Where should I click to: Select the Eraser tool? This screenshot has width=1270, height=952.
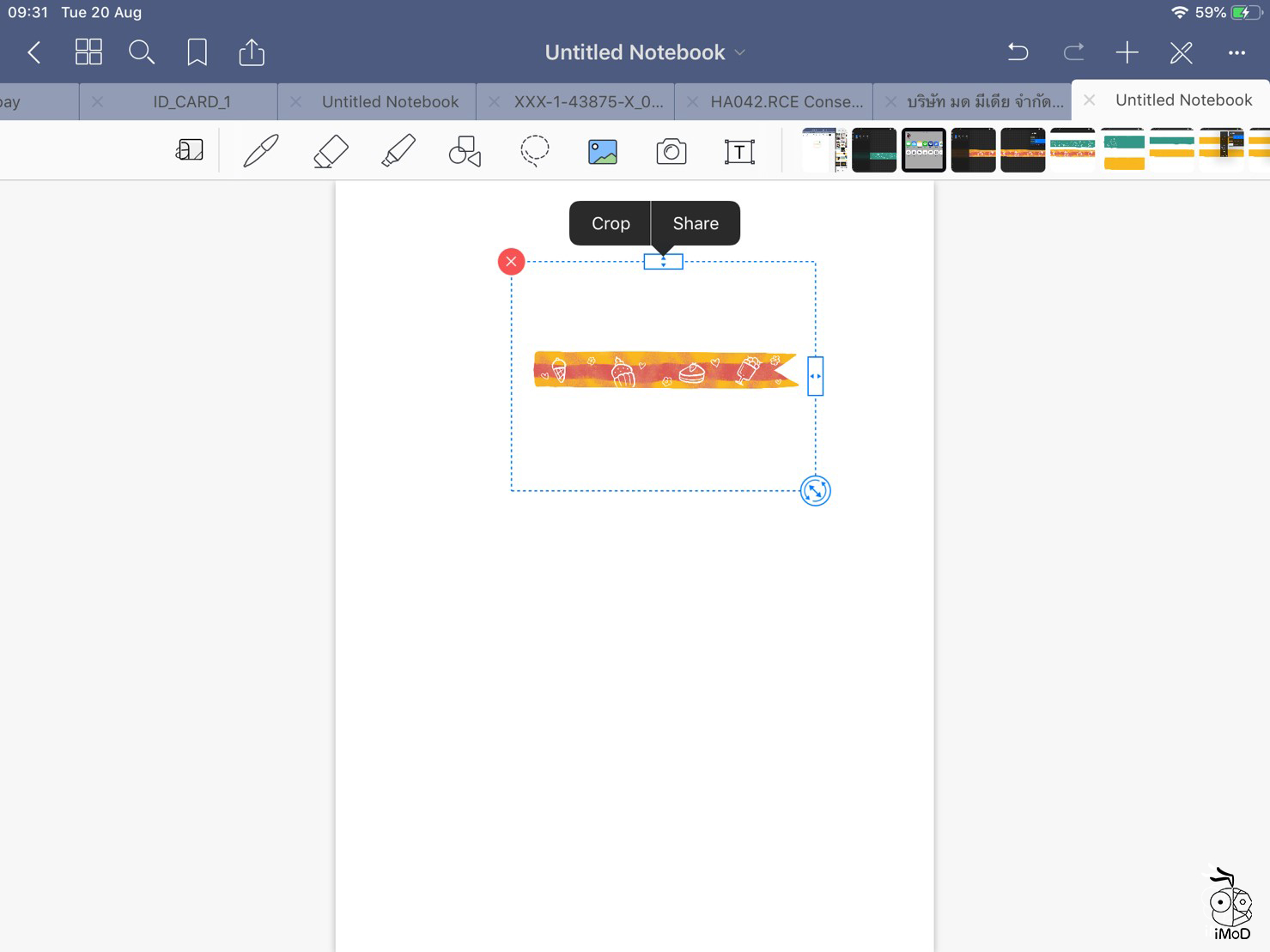tap(329, 150)
